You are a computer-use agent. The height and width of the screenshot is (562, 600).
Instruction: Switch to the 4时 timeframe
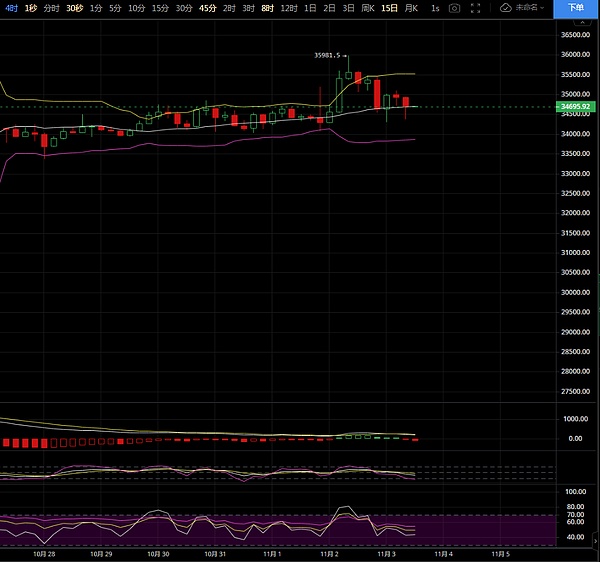pos(11,8)
